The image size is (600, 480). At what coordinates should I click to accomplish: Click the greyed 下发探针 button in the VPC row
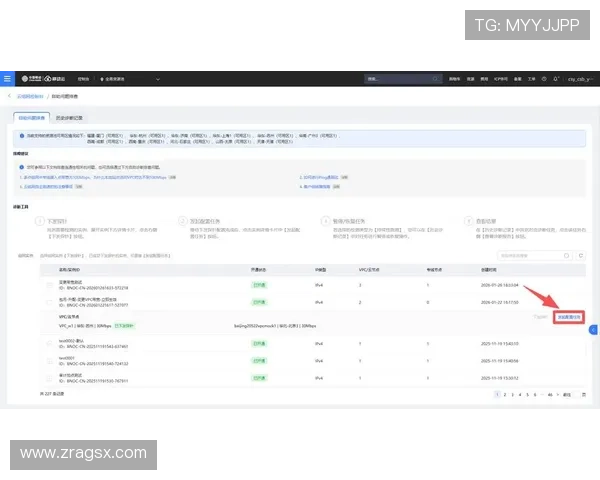pyautogui.click(x=540, y=317)
